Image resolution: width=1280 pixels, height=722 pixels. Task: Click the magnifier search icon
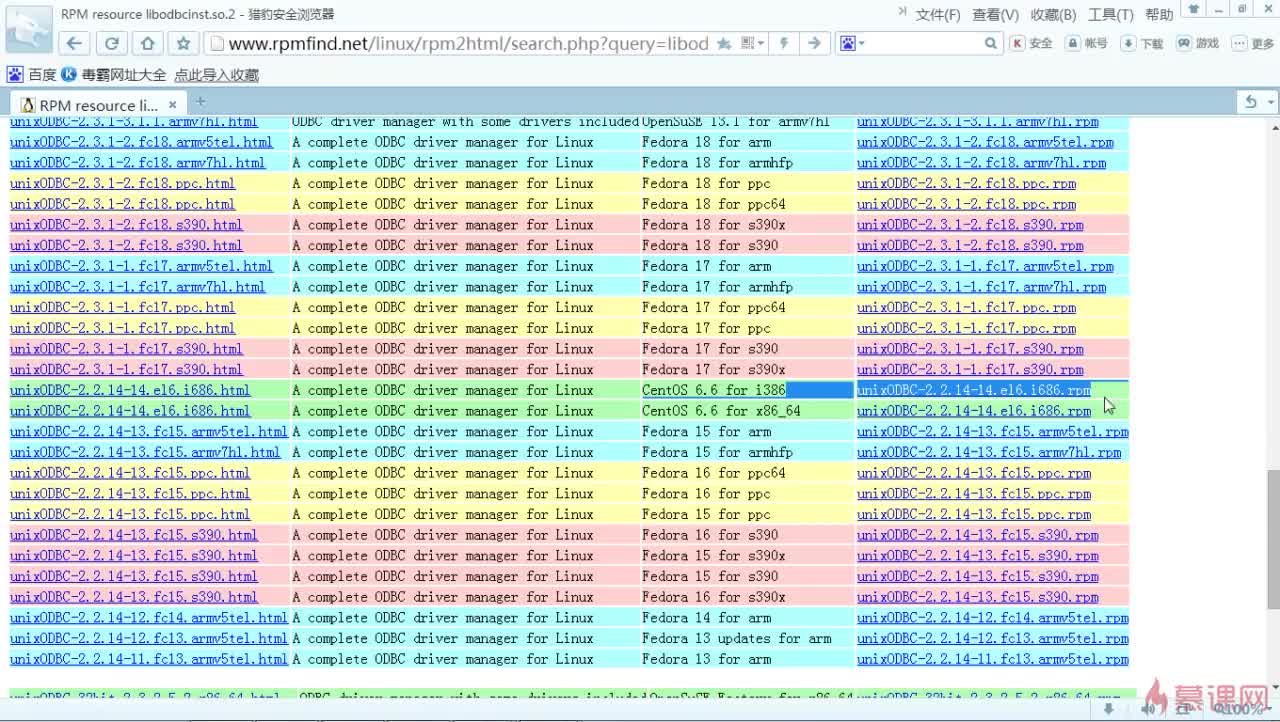(991, 43)
